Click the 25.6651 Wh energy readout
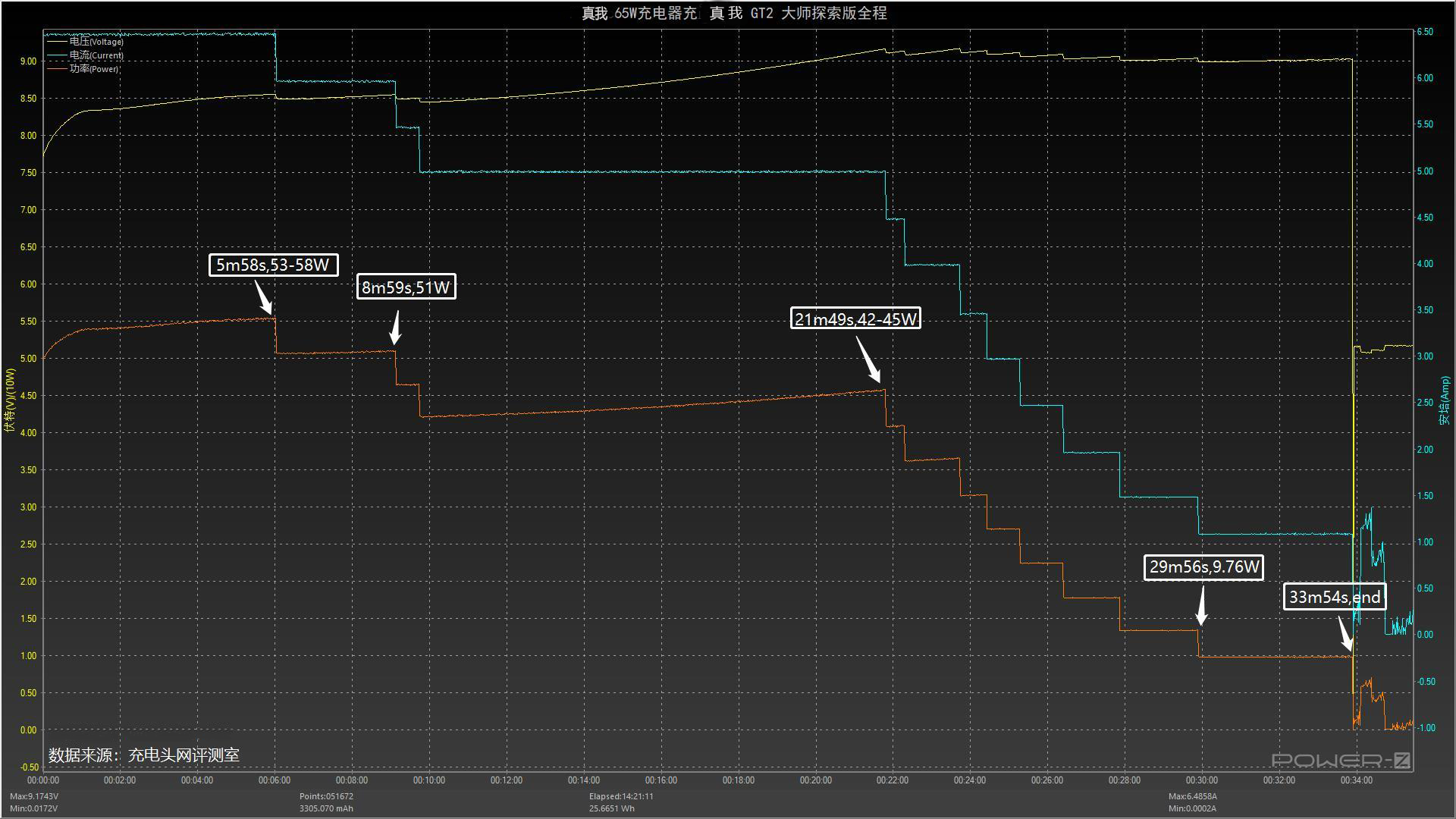The width and height of the screenshot is (1456, 819). (x=612, y=808)
